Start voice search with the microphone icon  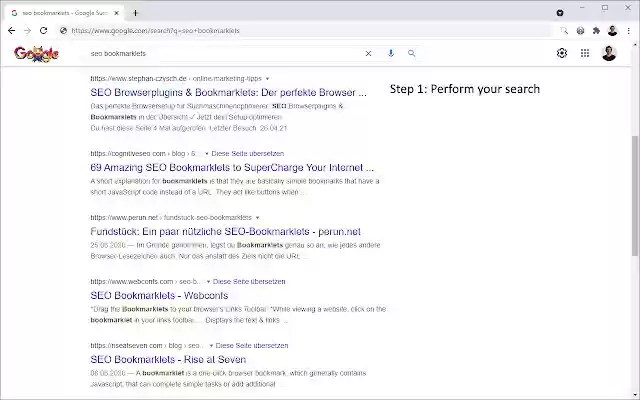coord(391,53)
